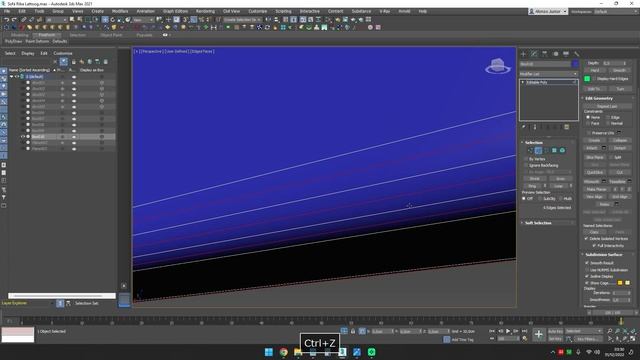Open the Graph Editors menu
640x360 pixels.
pyautogui.click(x=176, y=11)
